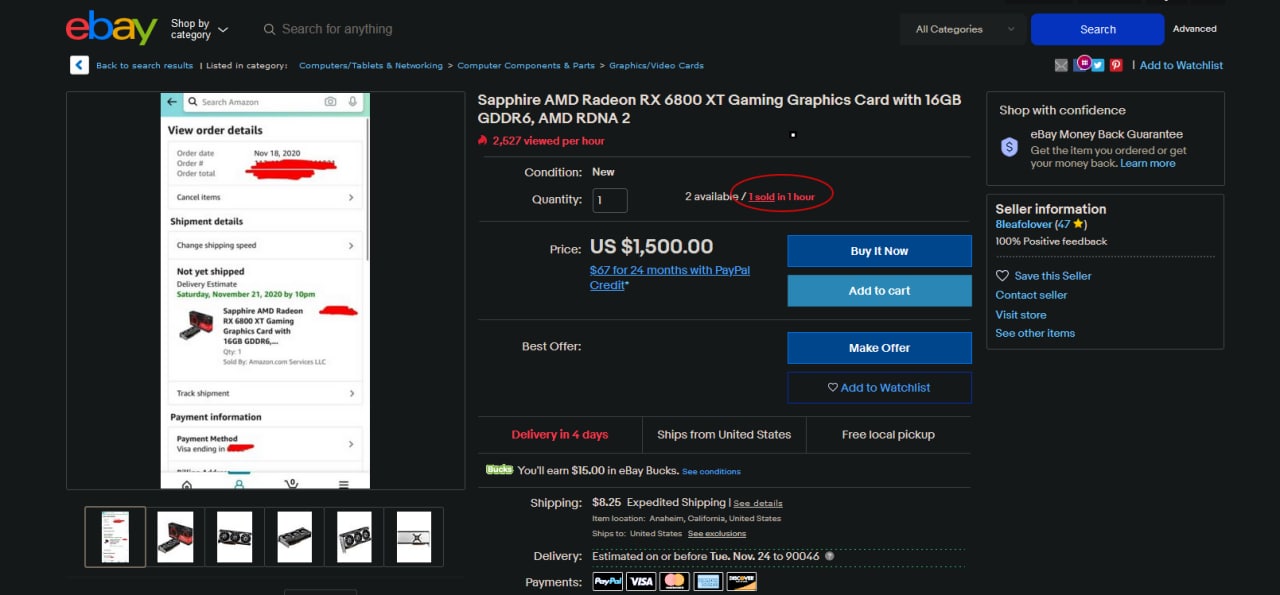Click the back arrow icon beside search results
The image size is (1280, 595).
(x=79, y=65)
